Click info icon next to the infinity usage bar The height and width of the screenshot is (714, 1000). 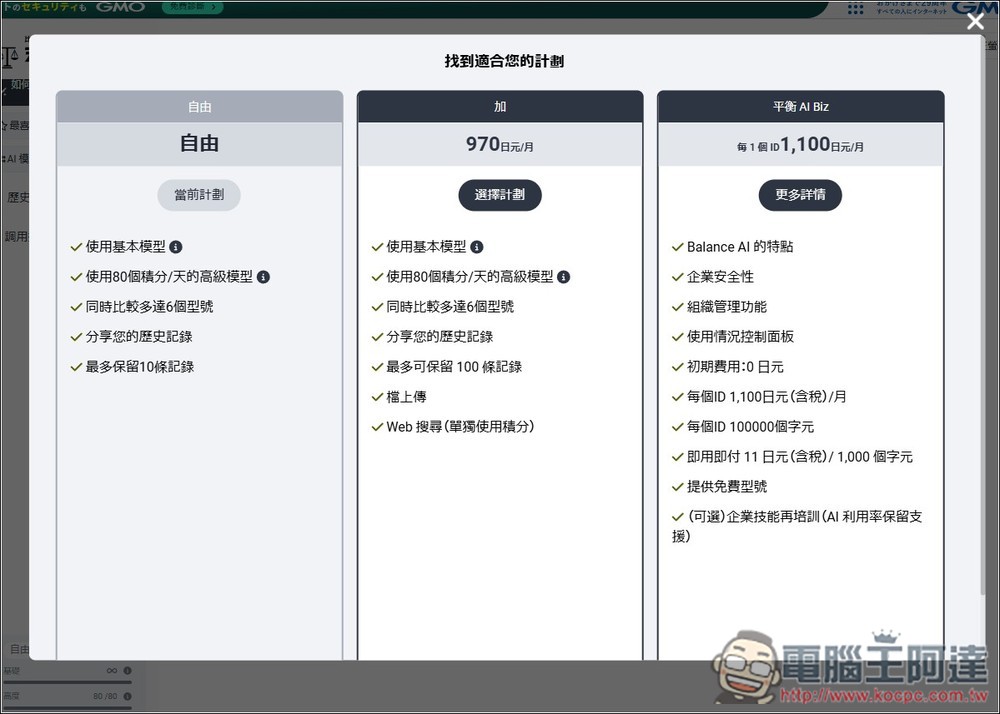[x=128, y=671]
